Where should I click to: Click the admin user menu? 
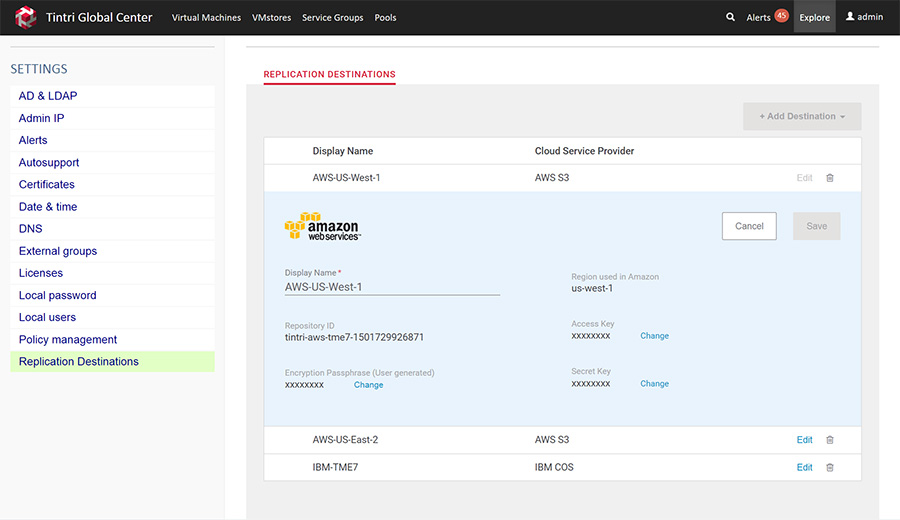click(x=864, y=17)
